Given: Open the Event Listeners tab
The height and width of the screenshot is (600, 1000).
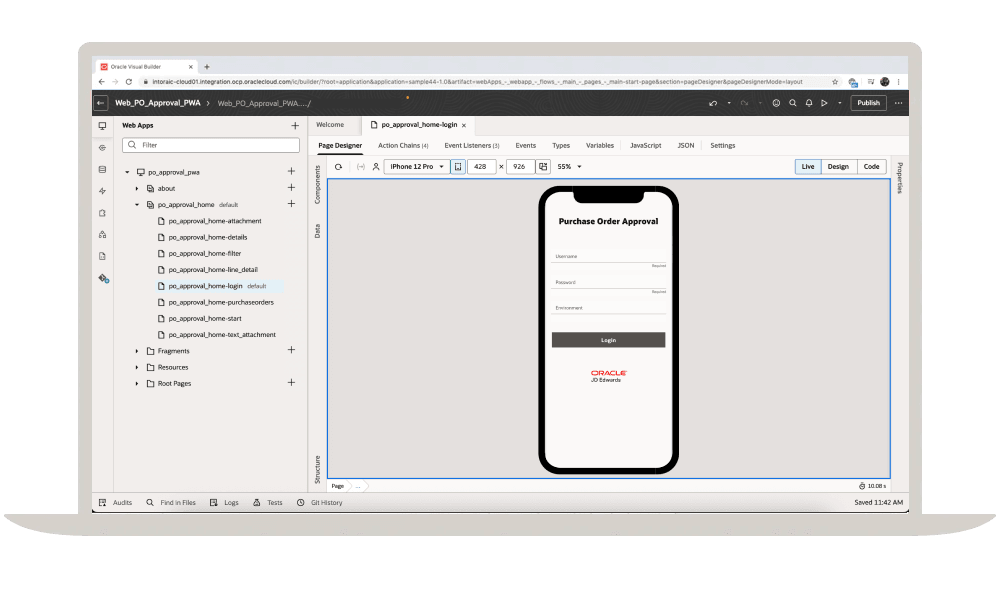Looking at the screenshot, I should pyautogui.click(x=472, y=145).
